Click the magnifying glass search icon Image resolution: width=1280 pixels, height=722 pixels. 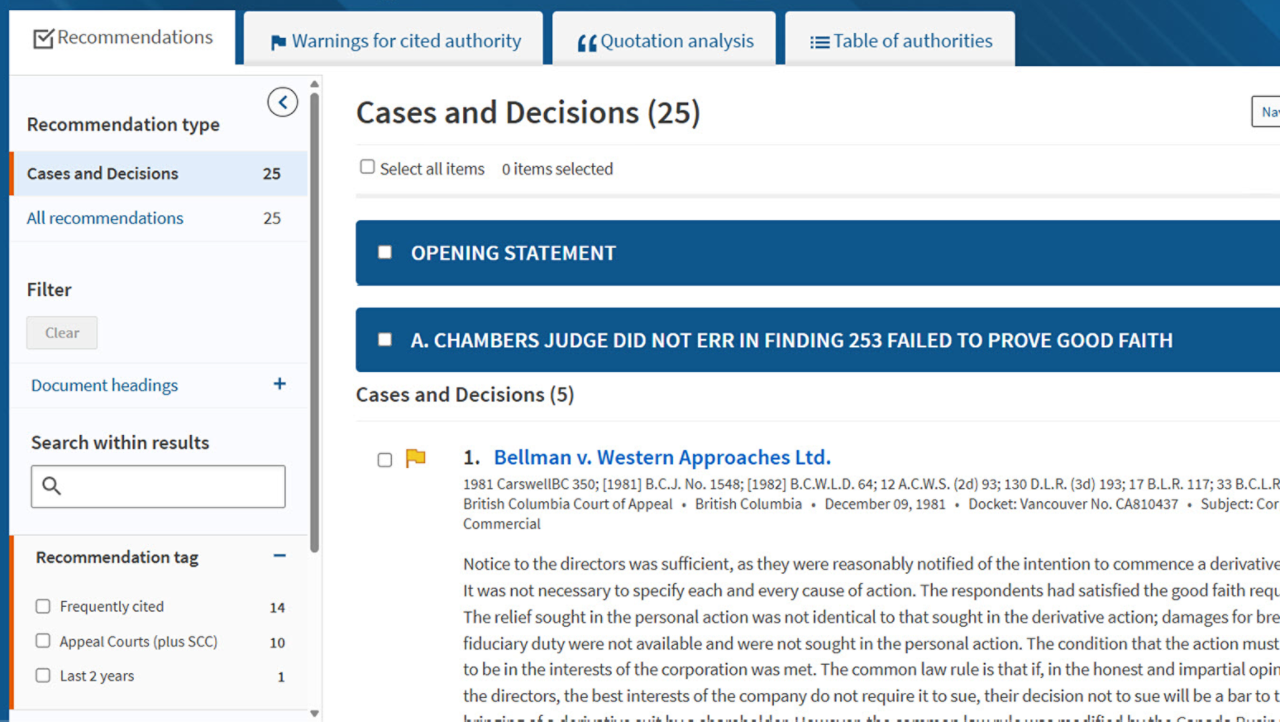[52, 486]
